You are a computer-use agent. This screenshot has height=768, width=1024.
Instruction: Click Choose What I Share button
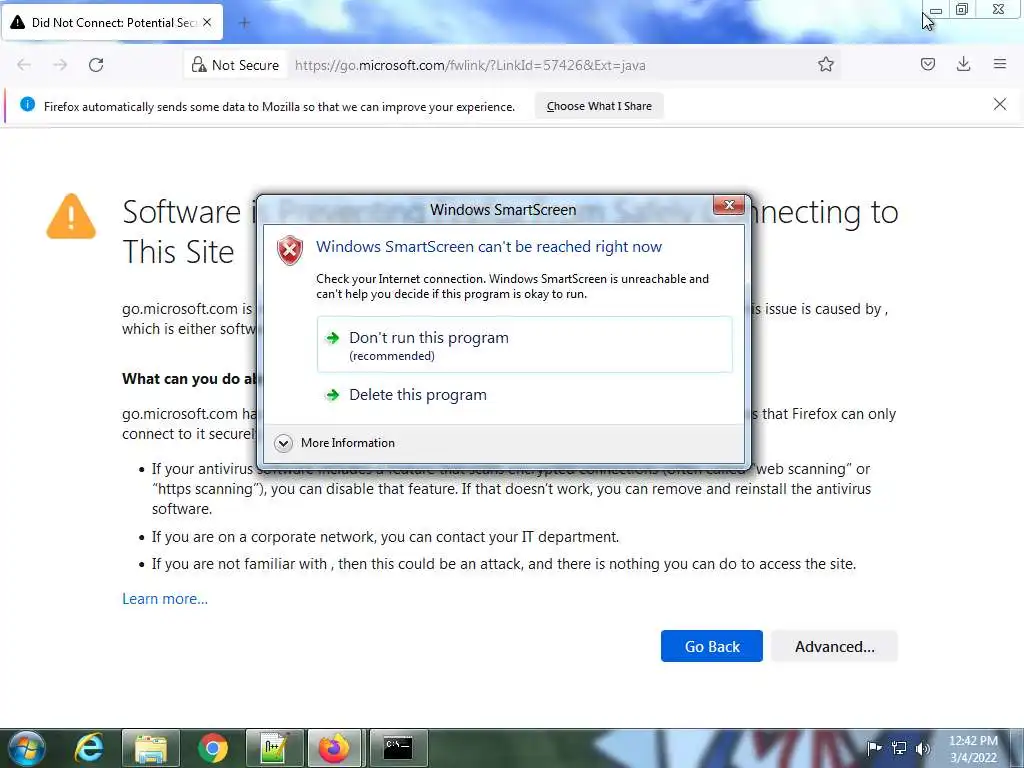tap(599, 106)
